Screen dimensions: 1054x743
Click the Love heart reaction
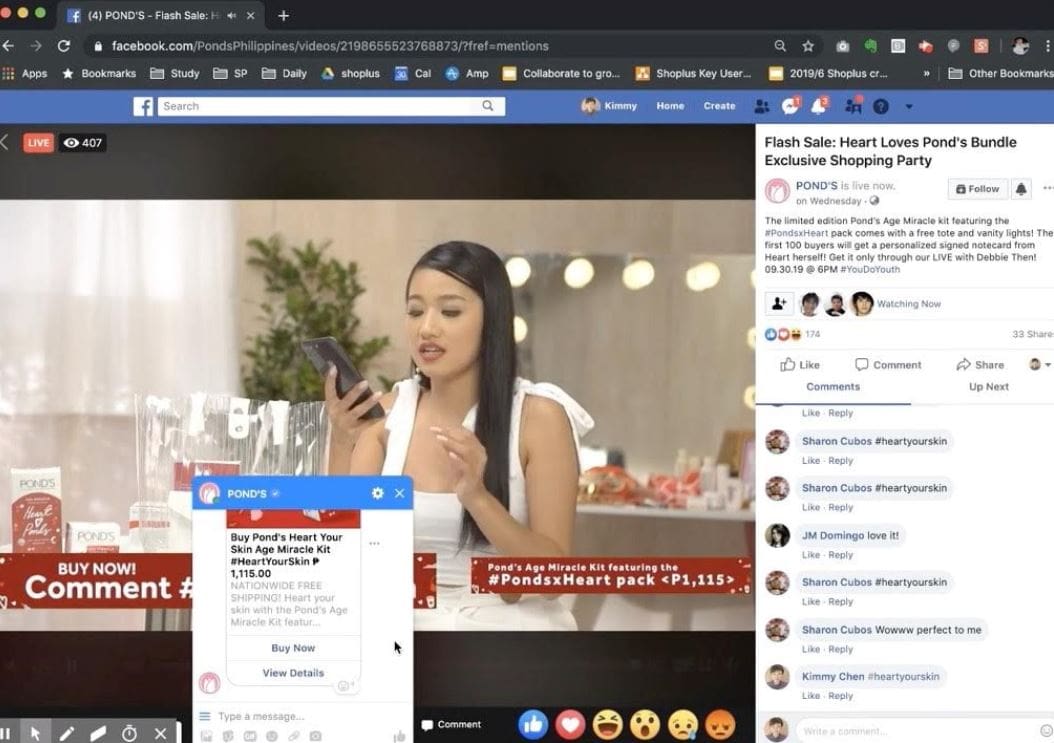570,724
